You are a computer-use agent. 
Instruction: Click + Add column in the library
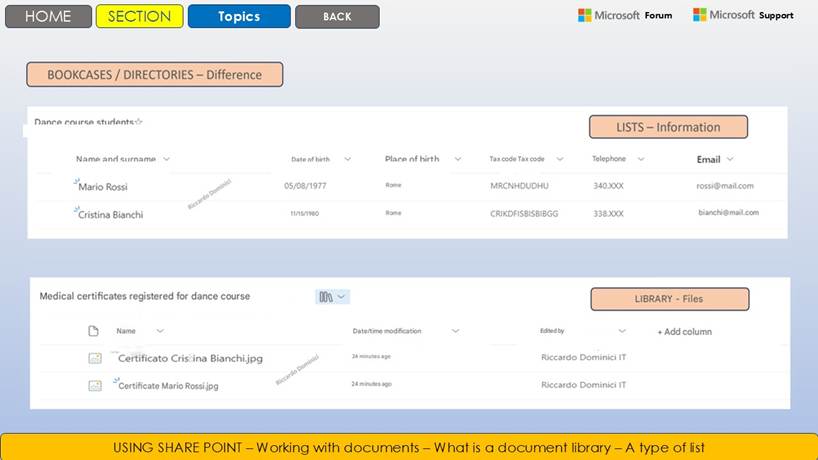[684, 331]
